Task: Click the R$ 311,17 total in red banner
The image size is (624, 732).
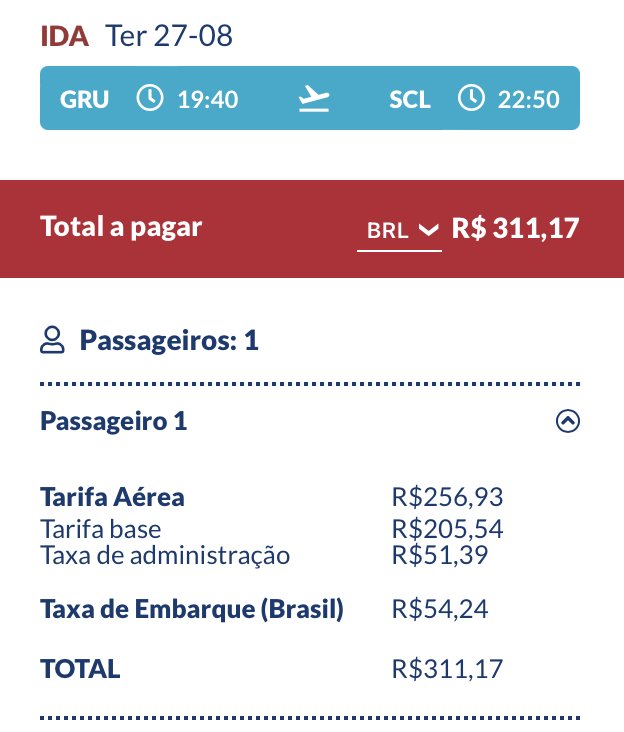Action: click(x=515, y=228)
